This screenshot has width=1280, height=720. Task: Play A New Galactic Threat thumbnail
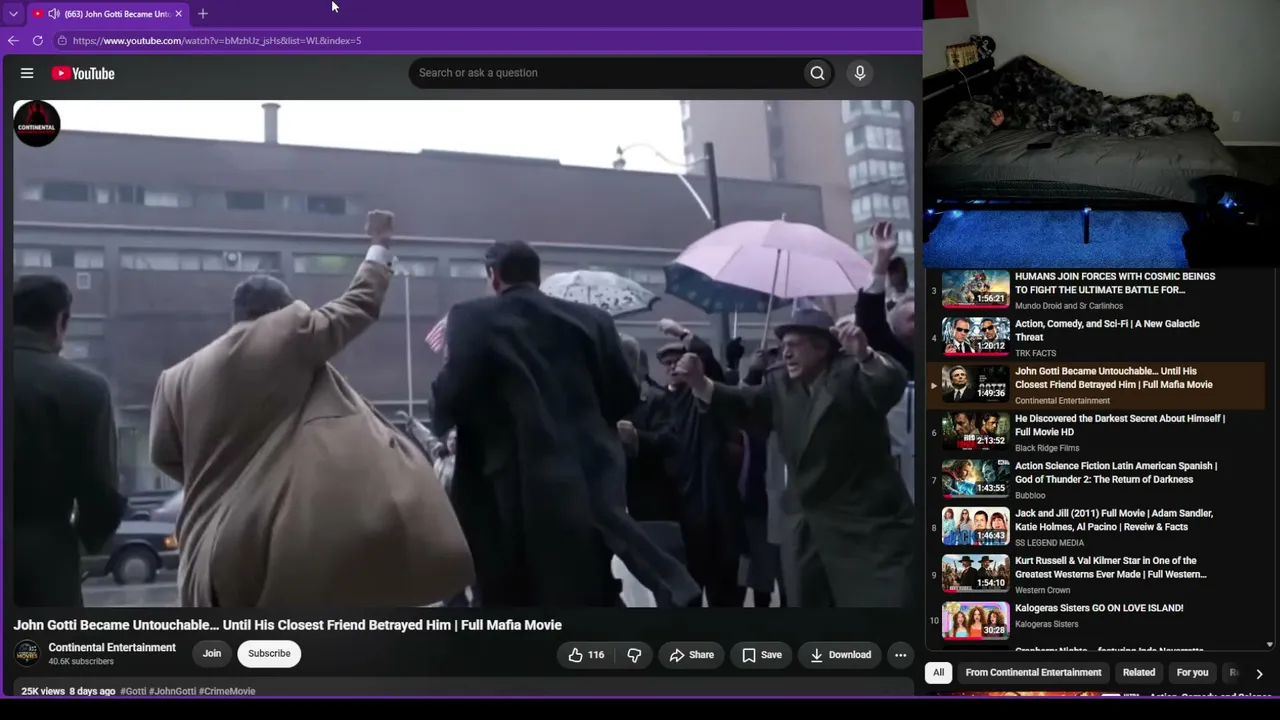coord(976,337)
